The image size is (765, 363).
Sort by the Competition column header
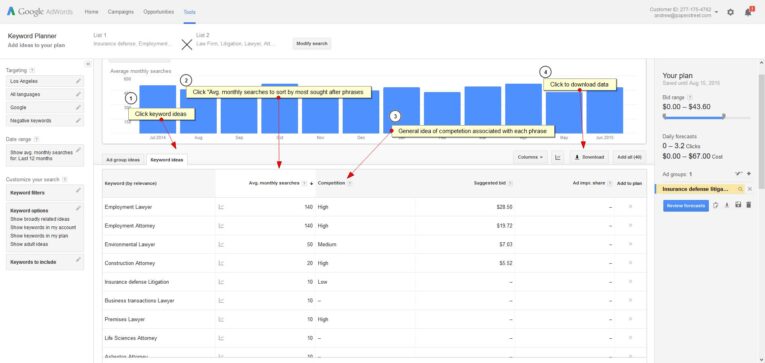coord(331,183)
